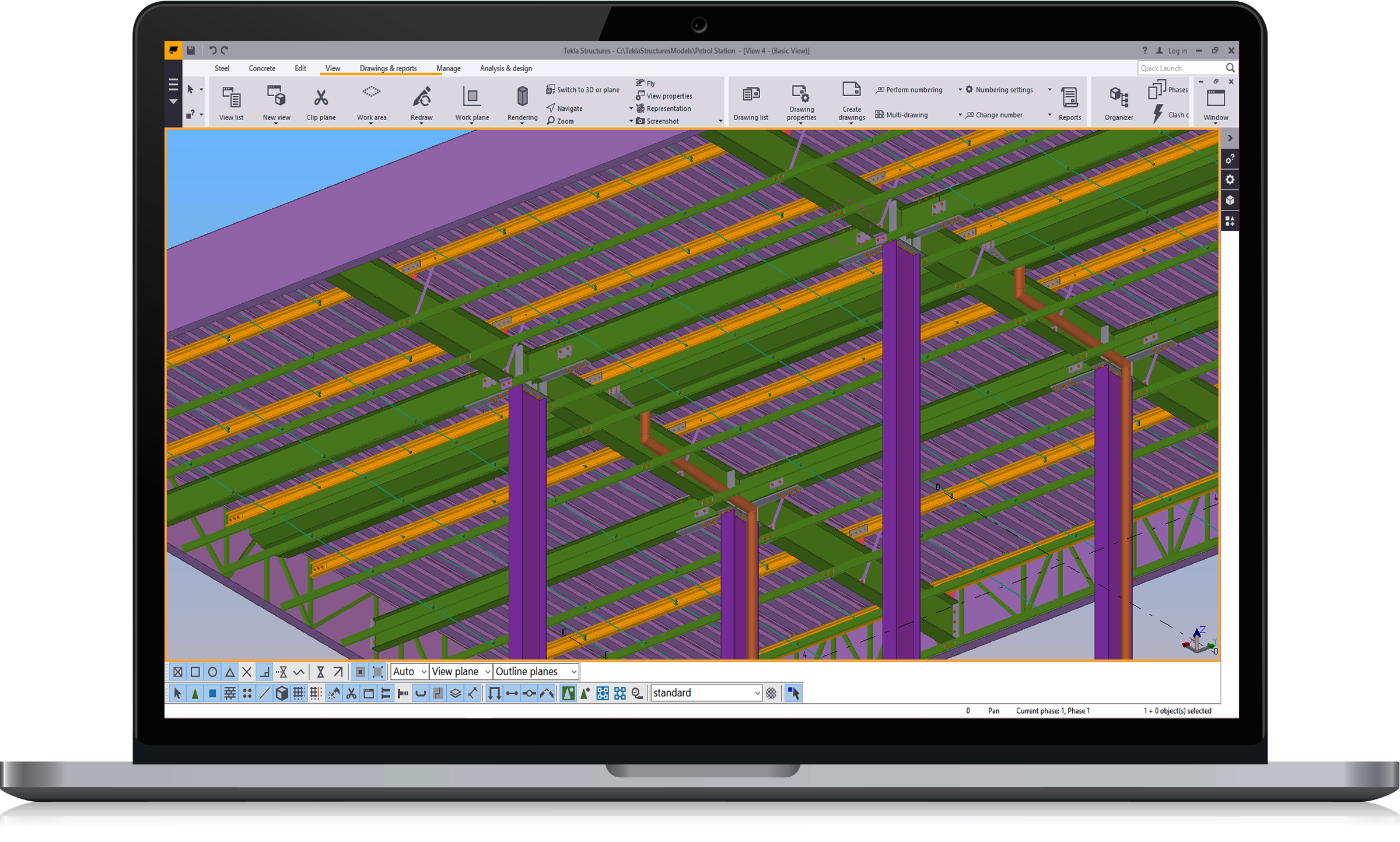Toggle the select grid switch
The width and height of the screenshot is (1400, 842).
pyautogui.click(x=299, y=693)
